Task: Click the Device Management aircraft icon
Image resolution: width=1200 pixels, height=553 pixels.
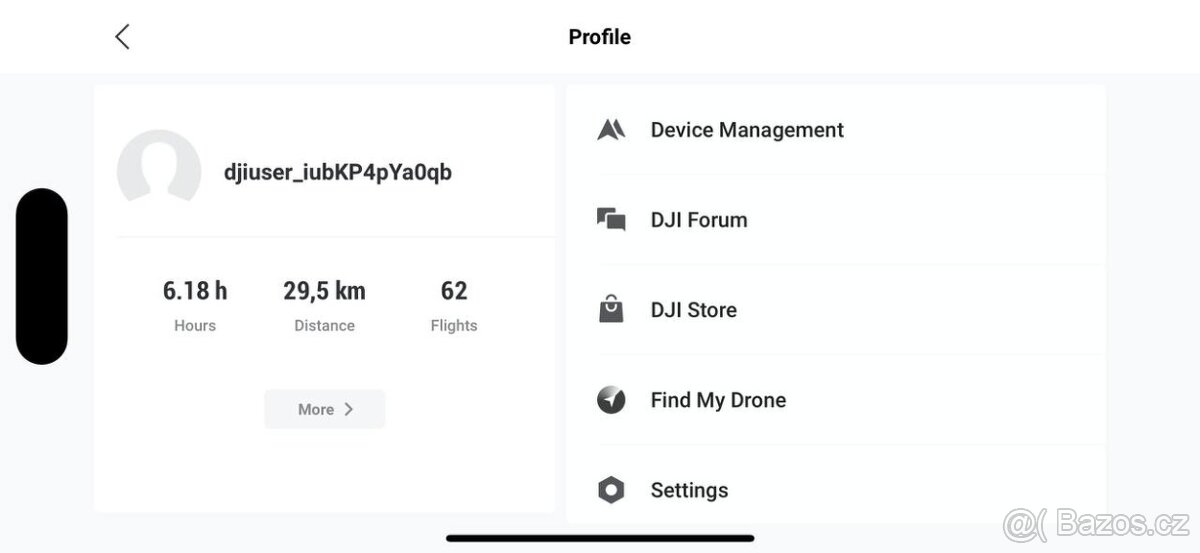Action: point(611,130)
